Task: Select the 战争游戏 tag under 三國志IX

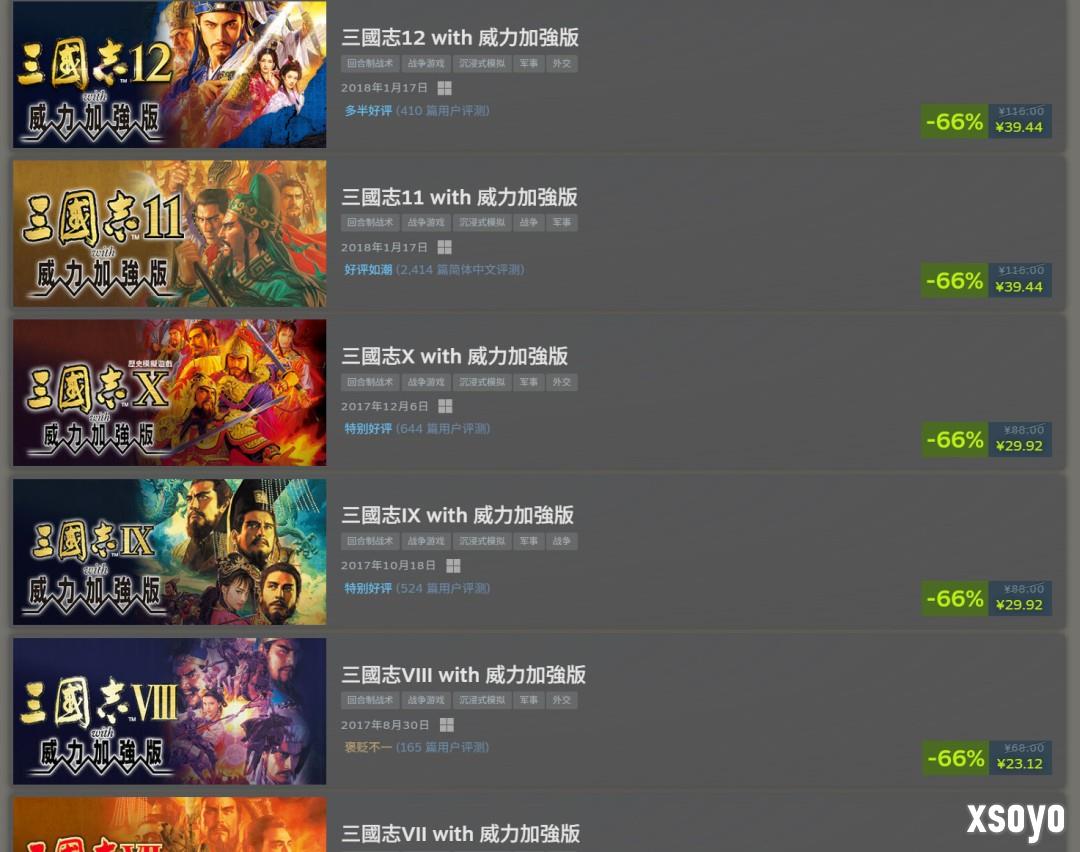Action: click(426, 541)
